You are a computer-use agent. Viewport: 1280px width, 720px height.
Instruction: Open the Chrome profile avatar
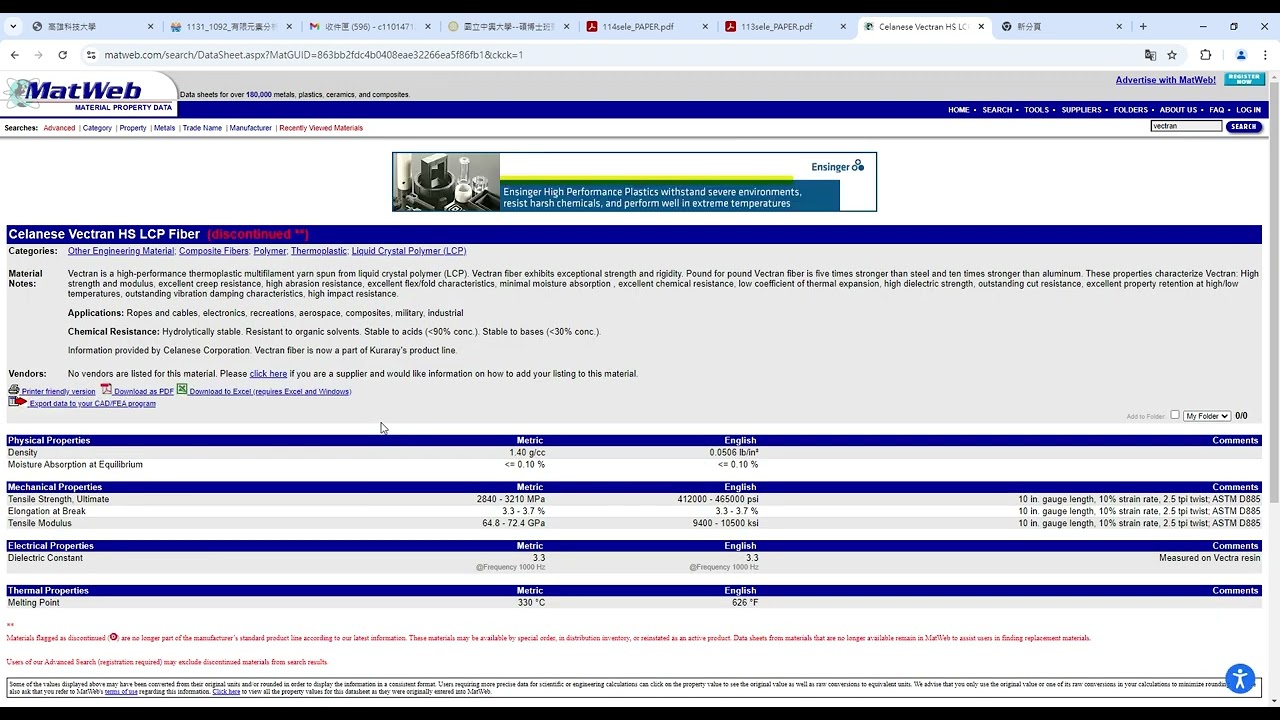(x=1241, y=55)
